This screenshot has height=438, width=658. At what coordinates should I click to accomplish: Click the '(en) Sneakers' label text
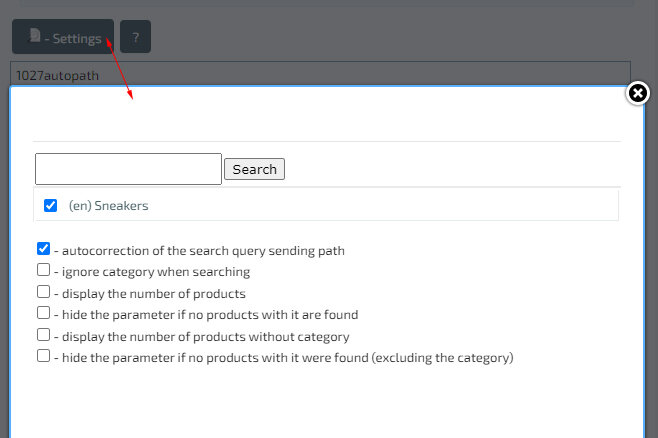(x=108, y=205)
